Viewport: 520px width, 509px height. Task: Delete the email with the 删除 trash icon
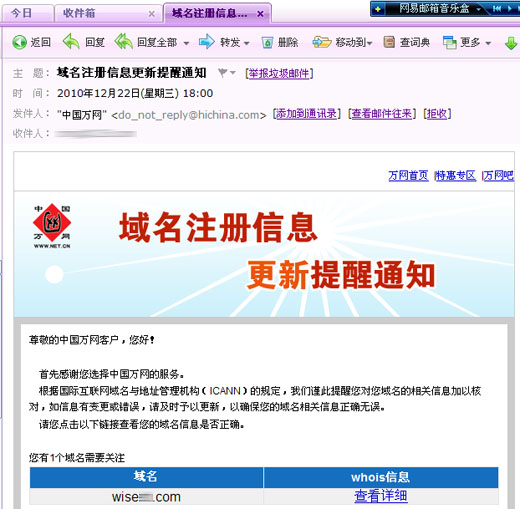tap(267, 42)
